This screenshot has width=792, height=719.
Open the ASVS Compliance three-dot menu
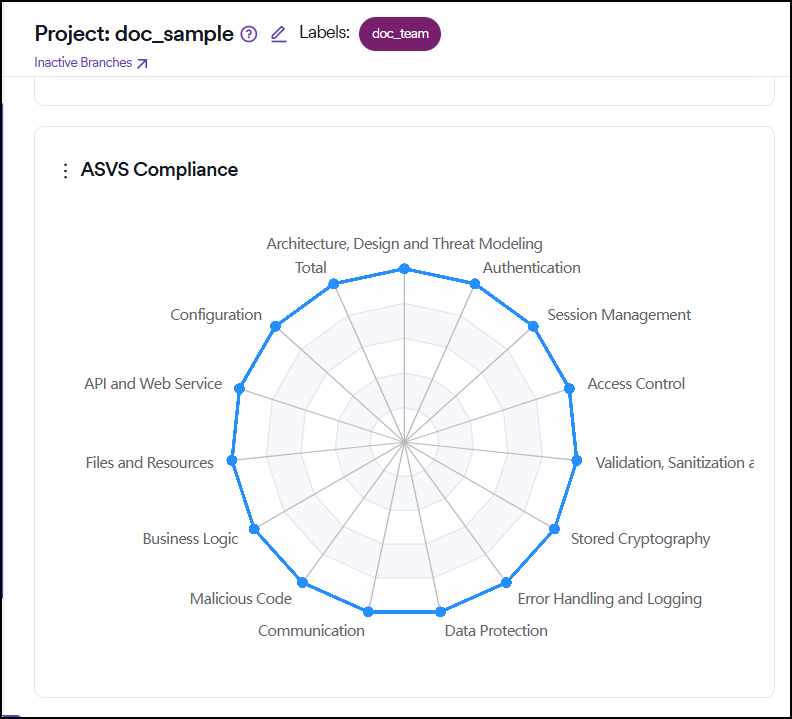[x=66, y=171]
